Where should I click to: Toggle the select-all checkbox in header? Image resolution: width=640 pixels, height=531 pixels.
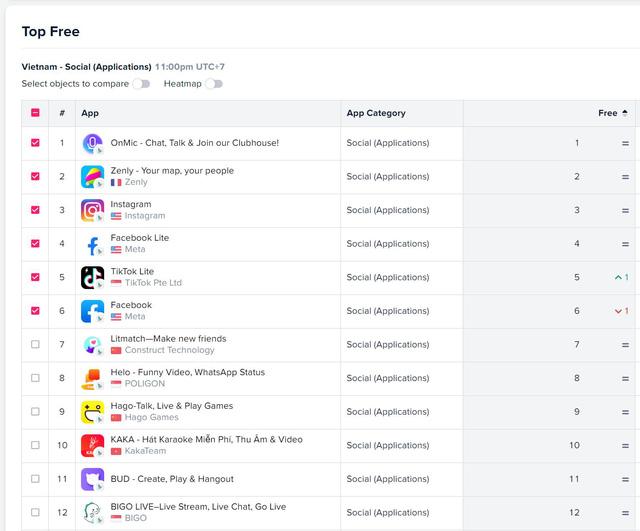pos(36,113)
